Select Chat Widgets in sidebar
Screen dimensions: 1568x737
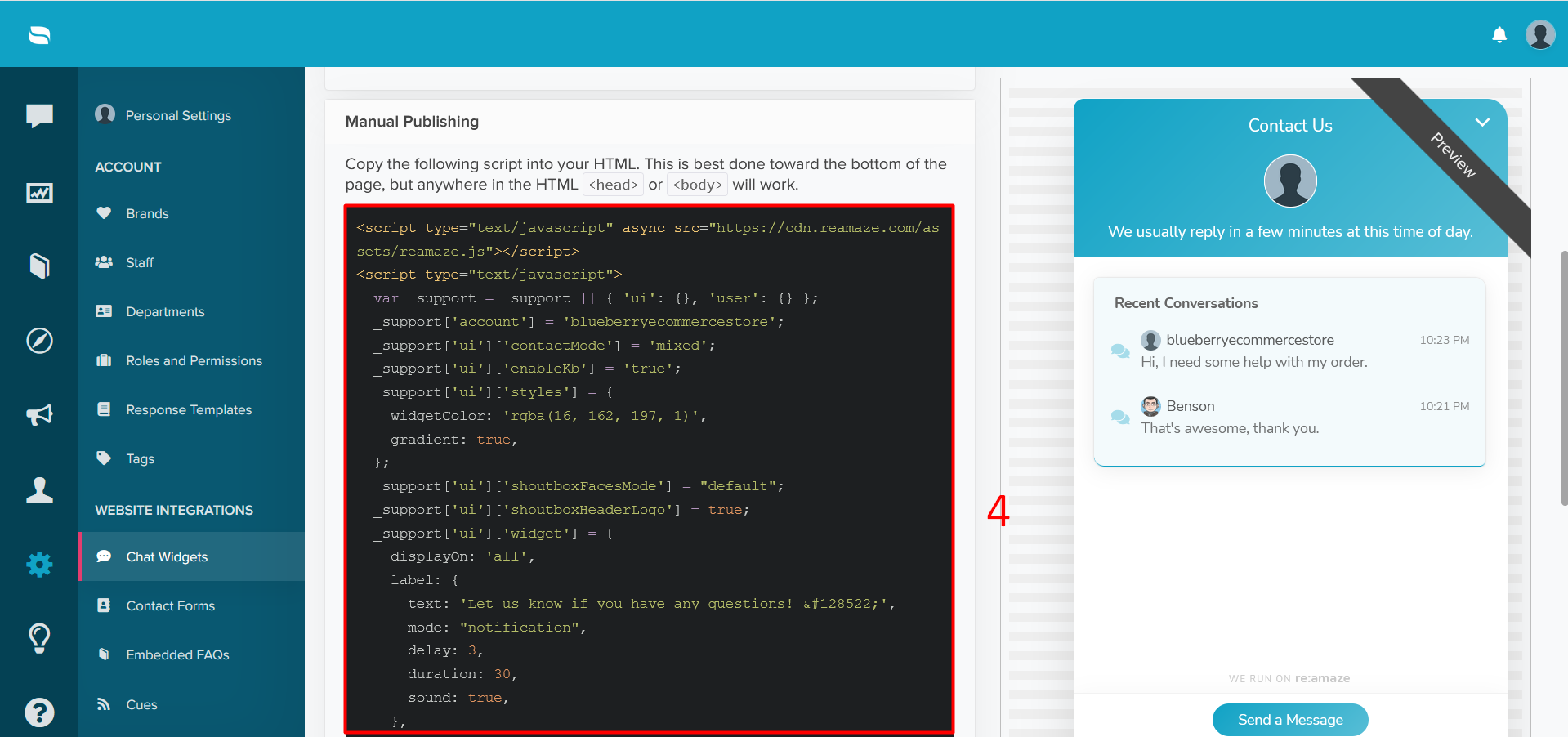point(167,556)
